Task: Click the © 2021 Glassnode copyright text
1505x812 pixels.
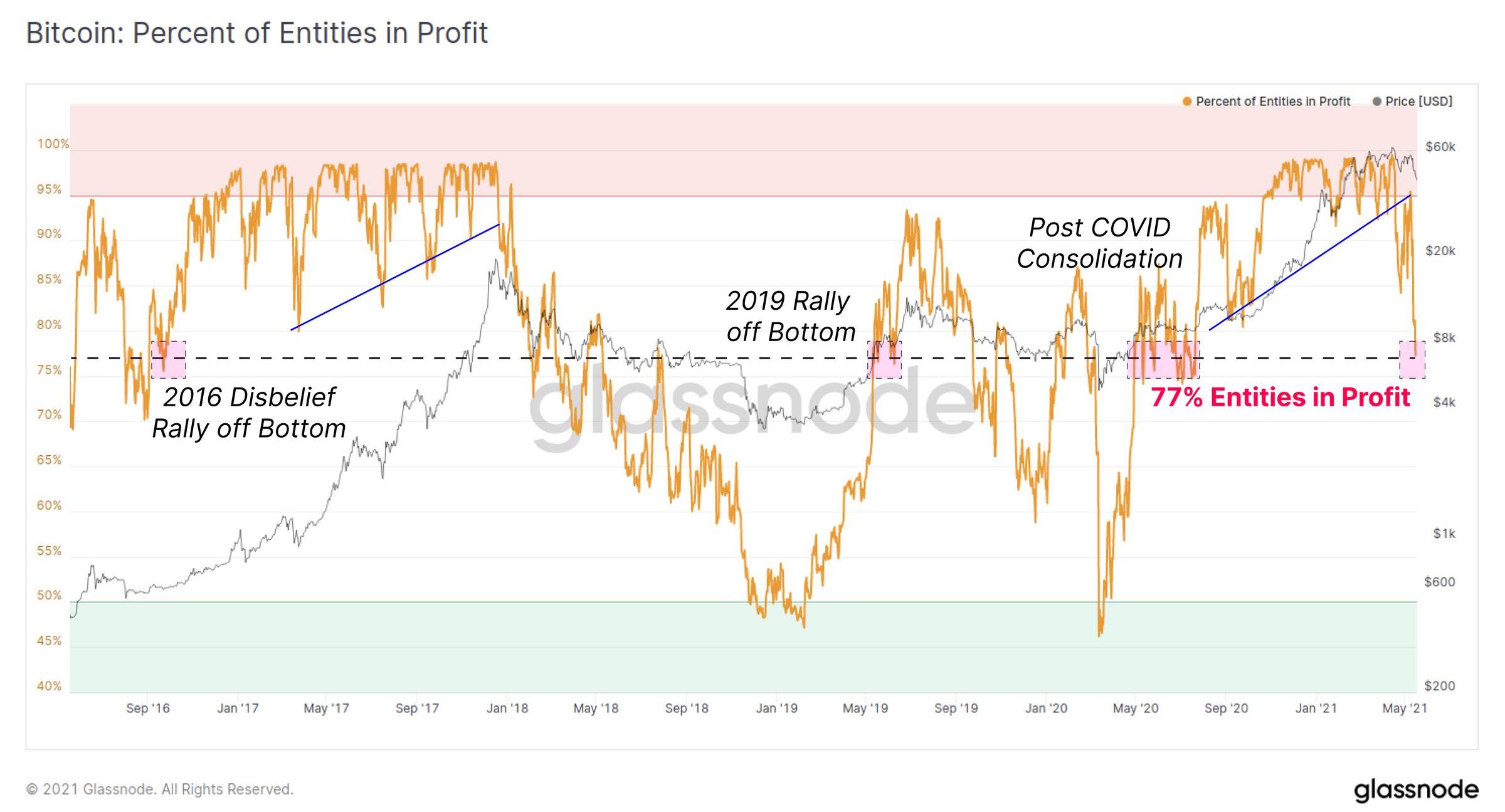Action: (159, 789)
